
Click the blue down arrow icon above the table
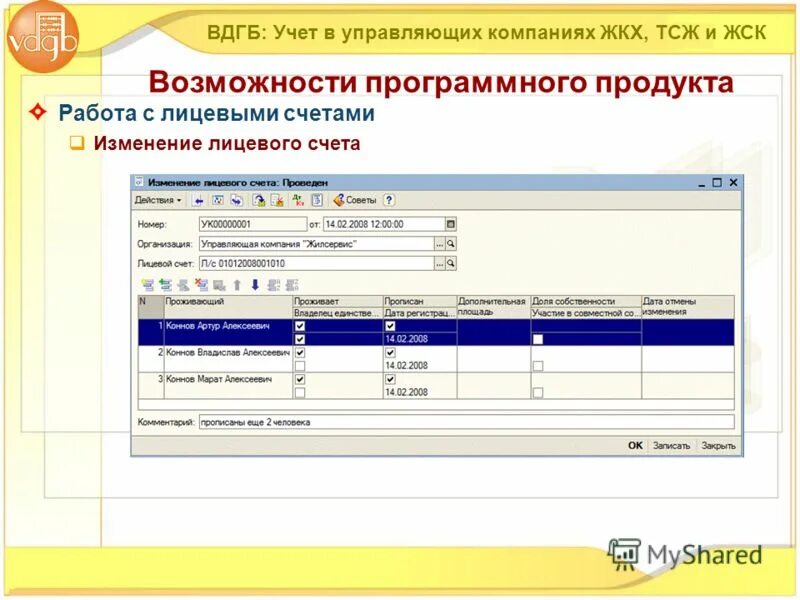tap(253, 285)
